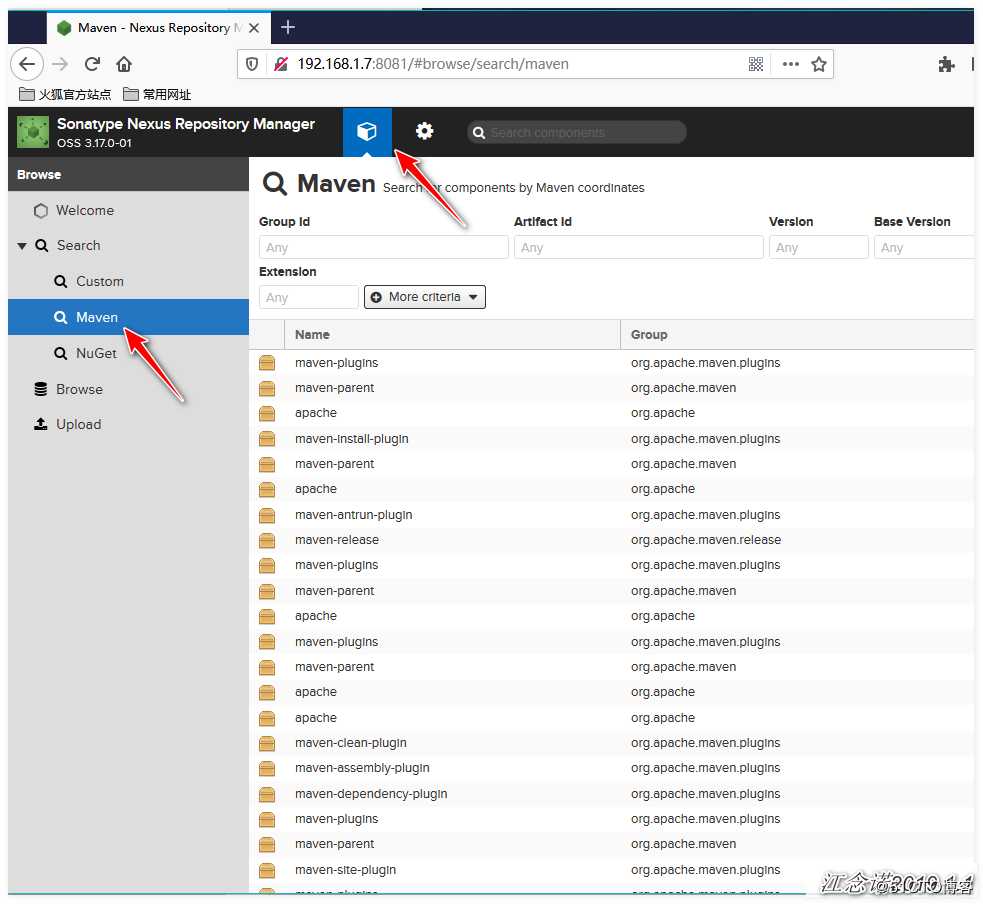
Task: Open the 火狐官方站点 bookmarks folder
Action: pos(65,95)
